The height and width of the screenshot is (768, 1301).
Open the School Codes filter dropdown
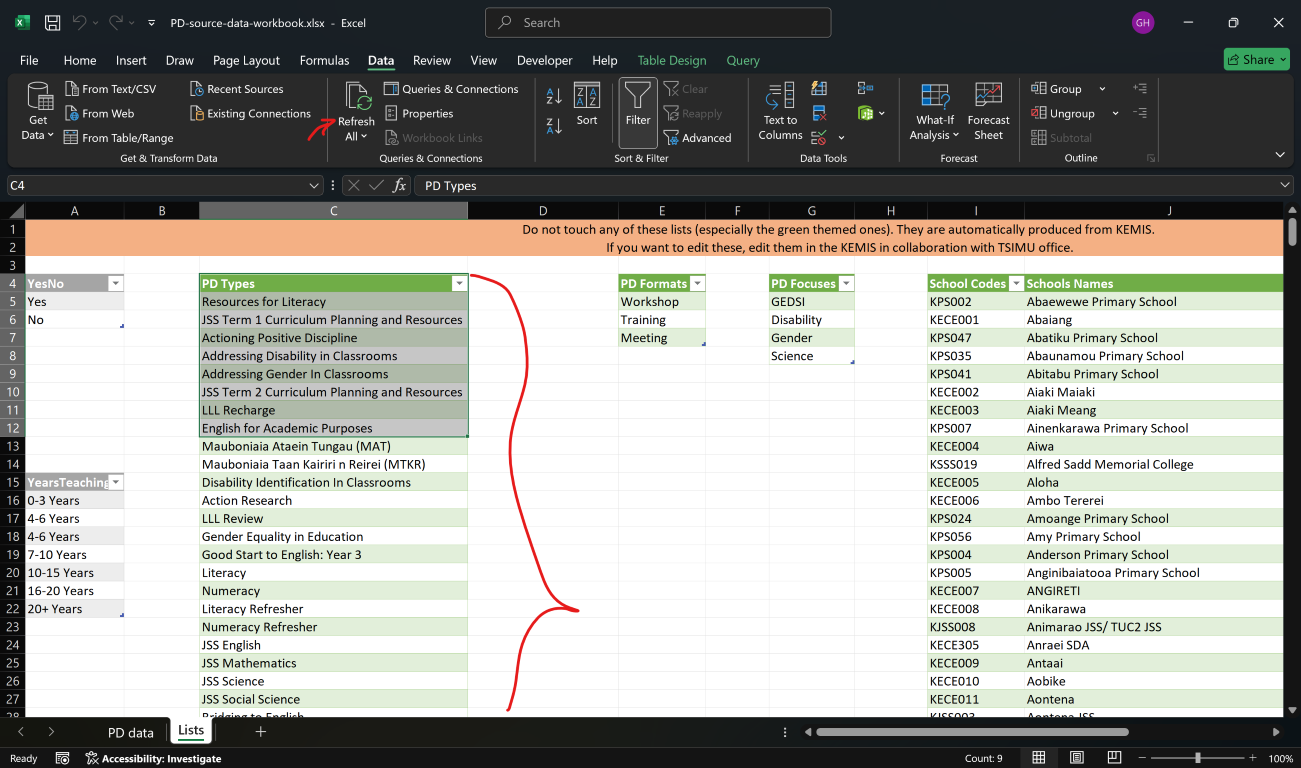point(1016,284)
